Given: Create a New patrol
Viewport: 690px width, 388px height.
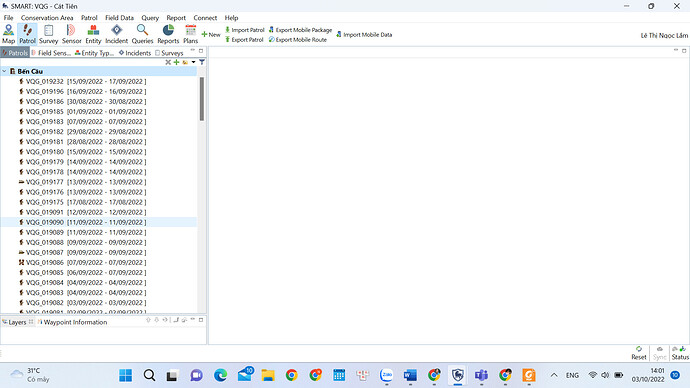Looking at the screenshot, I should pos(211,34).
